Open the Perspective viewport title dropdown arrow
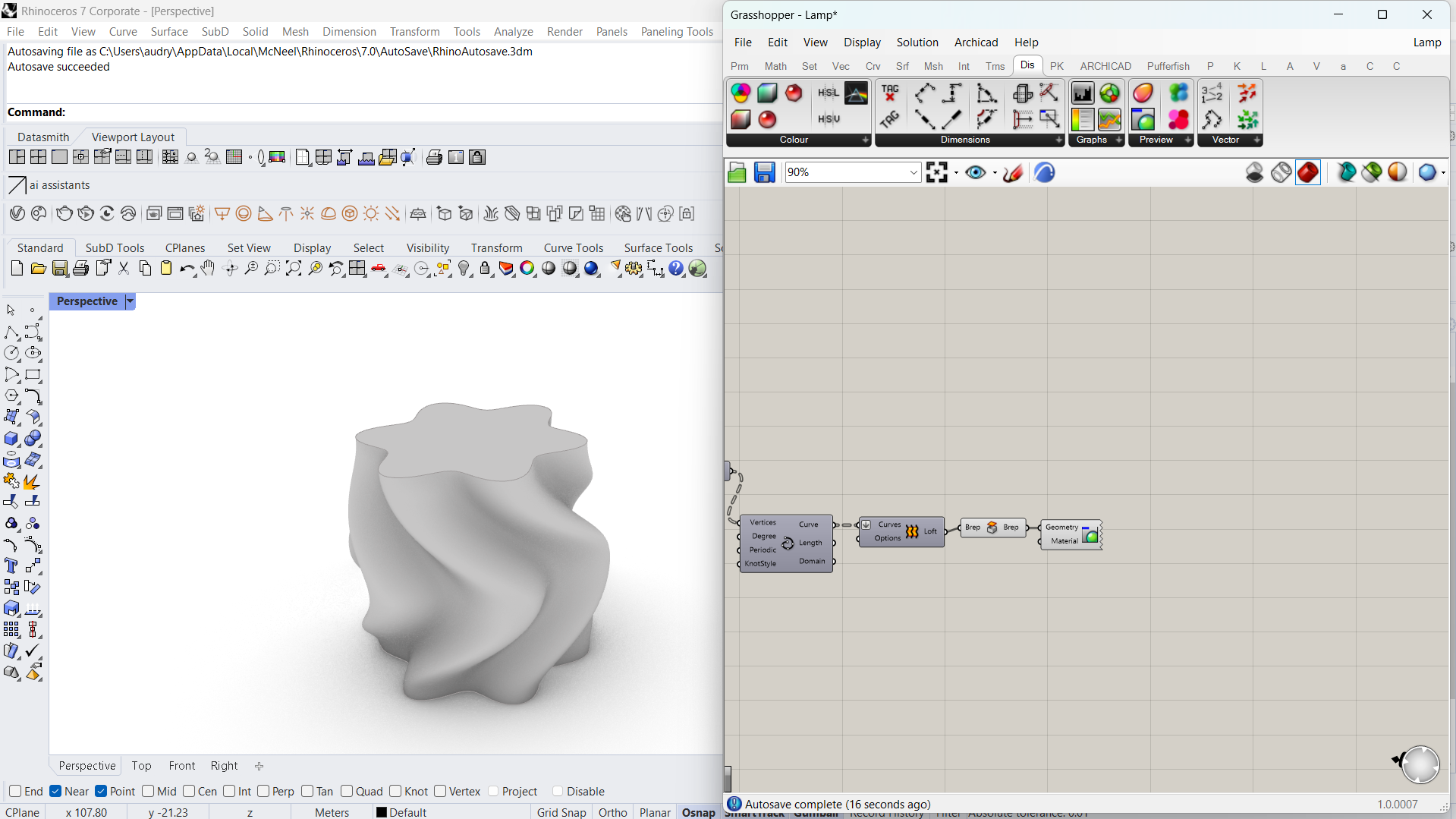This screenshot has height=819, width=1456. tap(131, 301)
